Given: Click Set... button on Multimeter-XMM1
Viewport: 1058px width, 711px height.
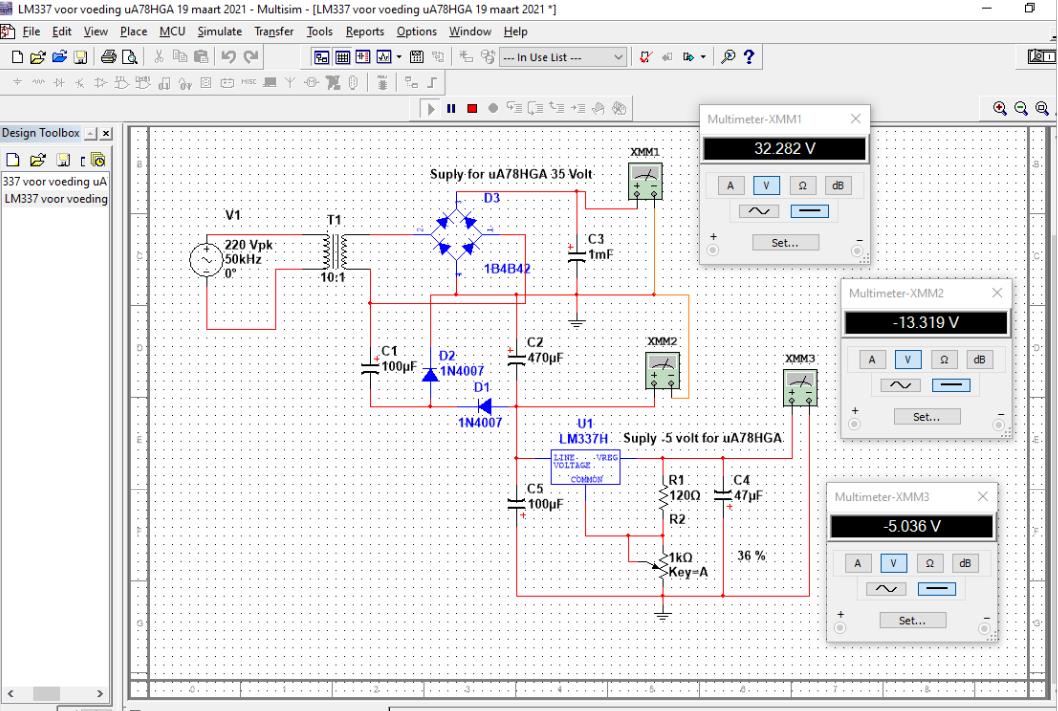Looking at the screenshot, I should click(x=785, y=243).
